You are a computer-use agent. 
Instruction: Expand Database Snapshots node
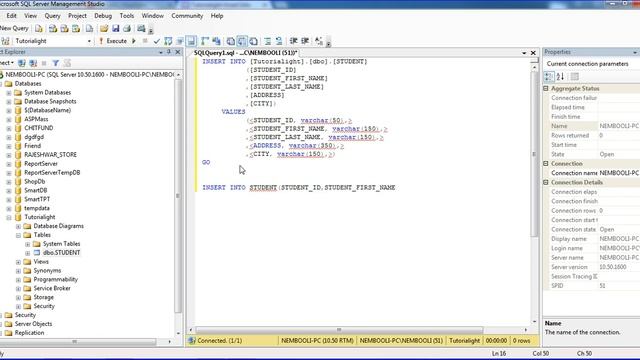[x=9, y=102]
